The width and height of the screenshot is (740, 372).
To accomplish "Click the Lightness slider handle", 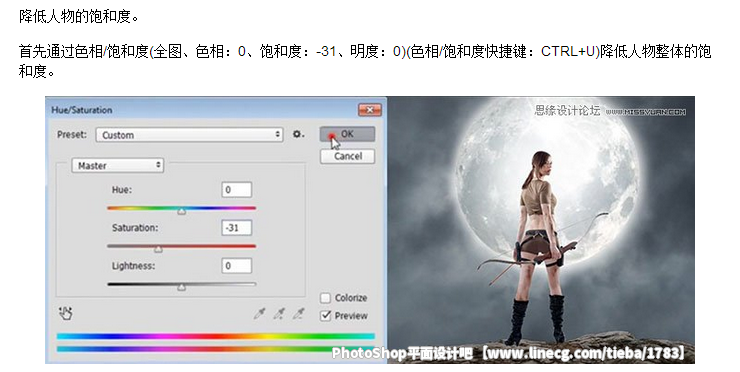I will click(x=181, y=287).
